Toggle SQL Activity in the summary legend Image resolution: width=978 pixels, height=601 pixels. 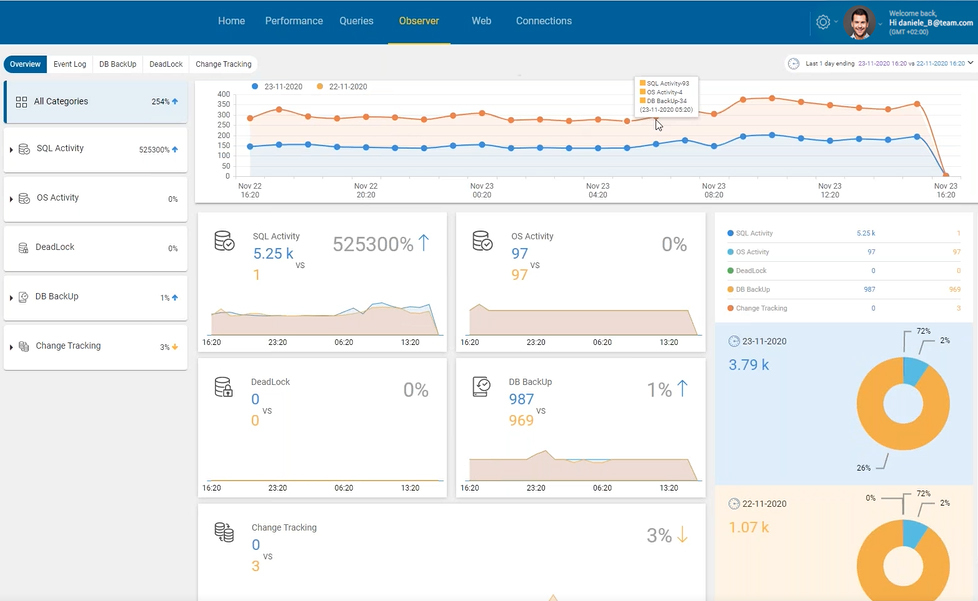point(754,233)
